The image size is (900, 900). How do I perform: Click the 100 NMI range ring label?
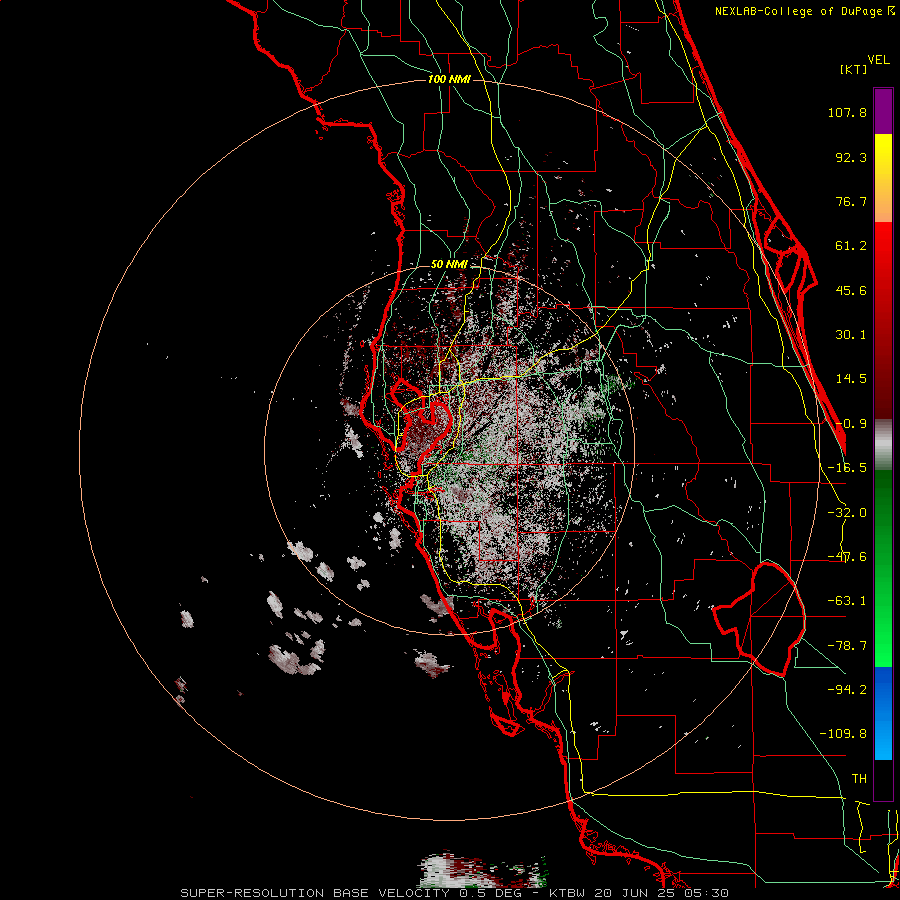[x=449, y=79]
